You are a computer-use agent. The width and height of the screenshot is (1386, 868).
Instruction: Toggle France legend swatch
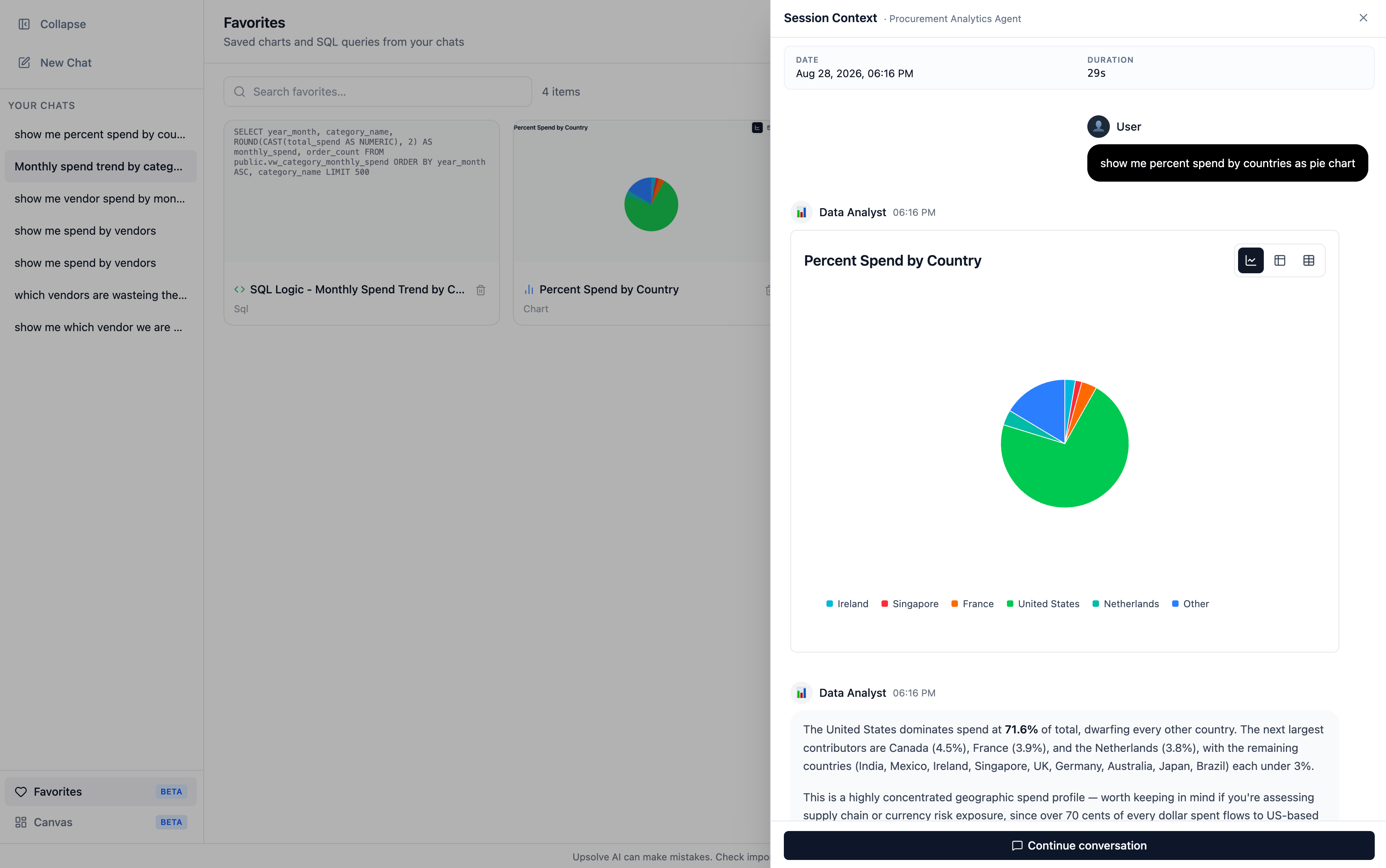954,604
